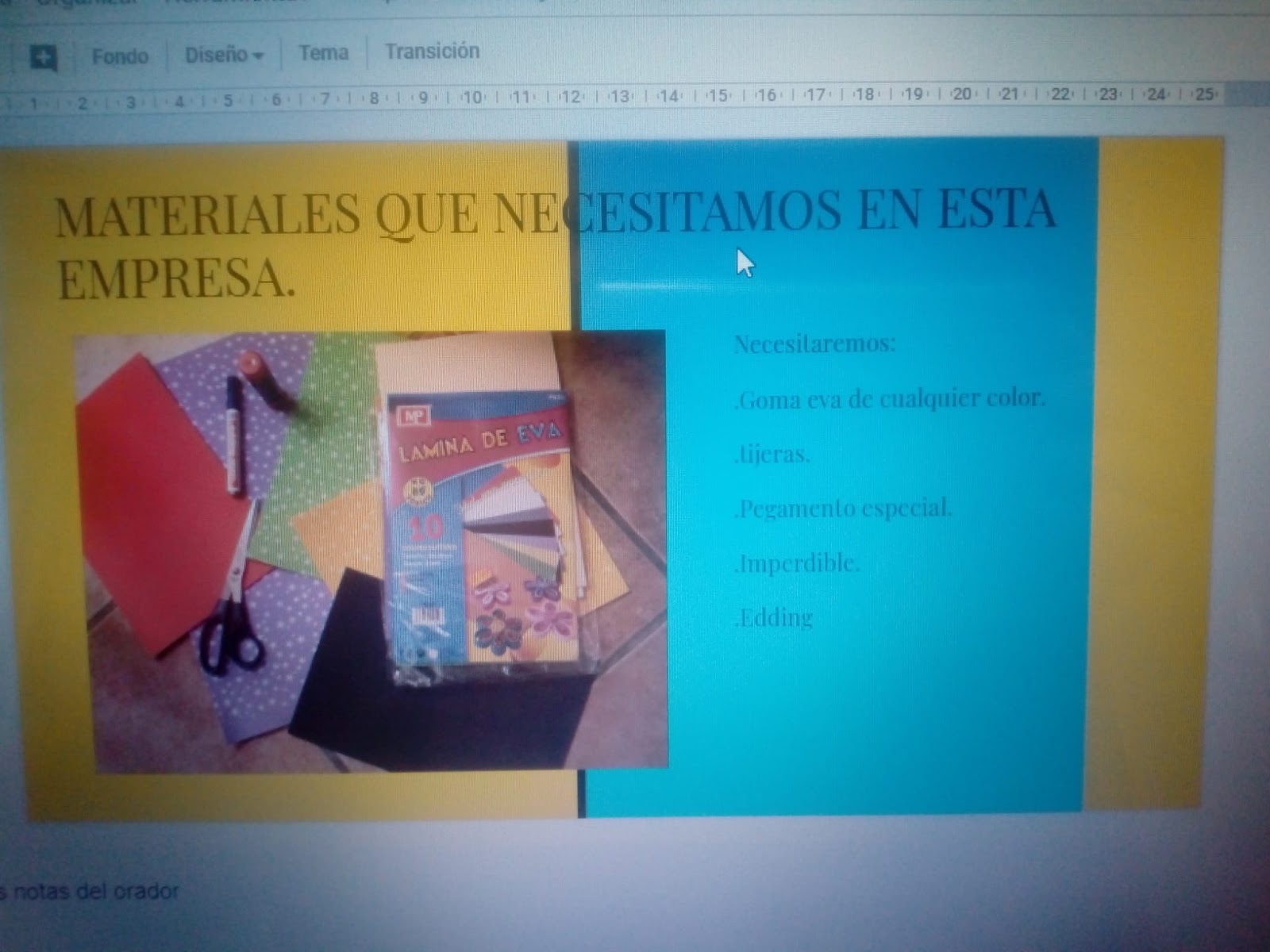Click the word 'EMPRESA.' in the title
The image size is (1270, 952).
pyautogui.click(x=176, y=278)
